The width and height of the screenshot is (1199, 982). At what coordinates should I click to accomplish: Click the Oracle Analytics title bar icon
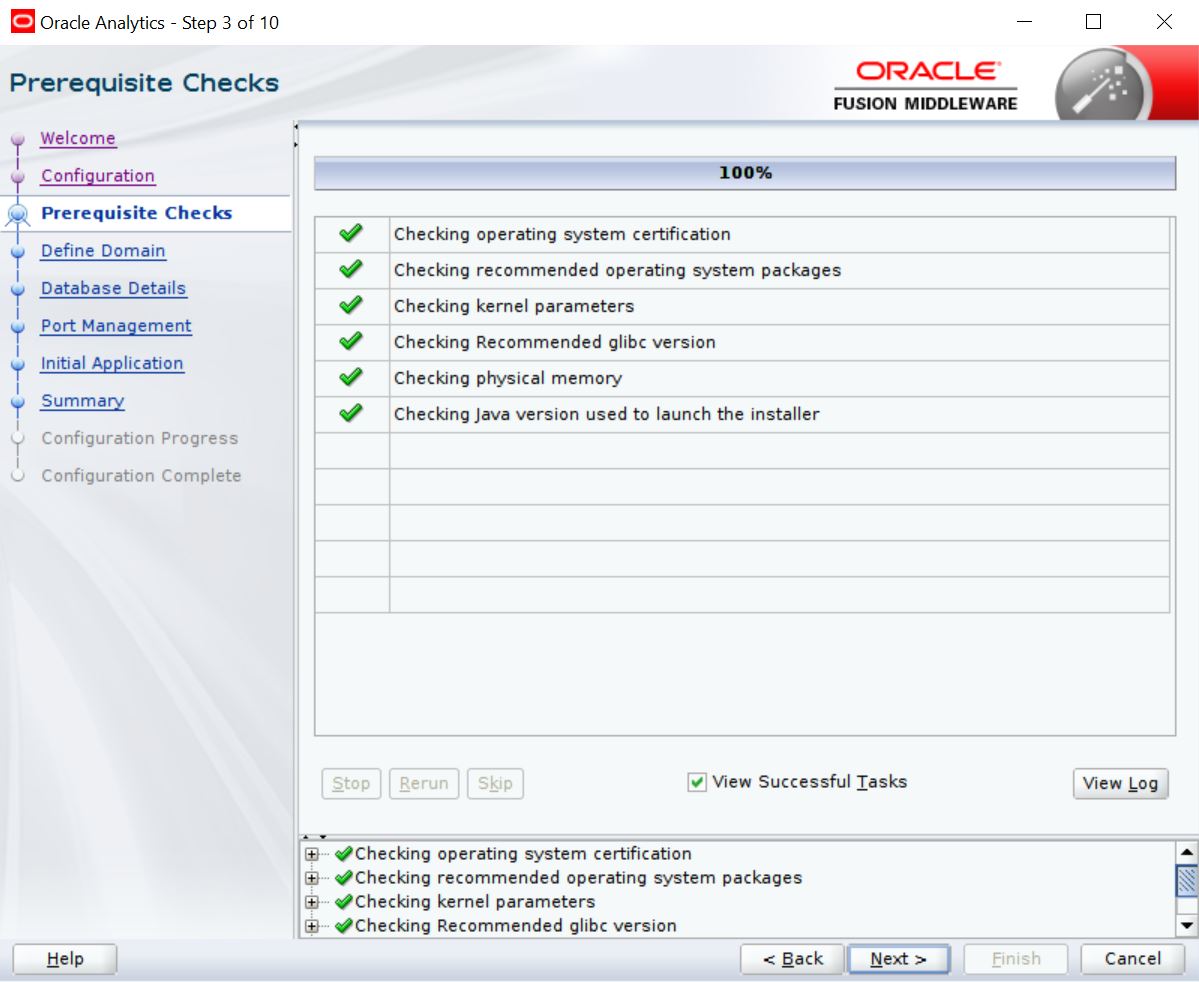21,22
